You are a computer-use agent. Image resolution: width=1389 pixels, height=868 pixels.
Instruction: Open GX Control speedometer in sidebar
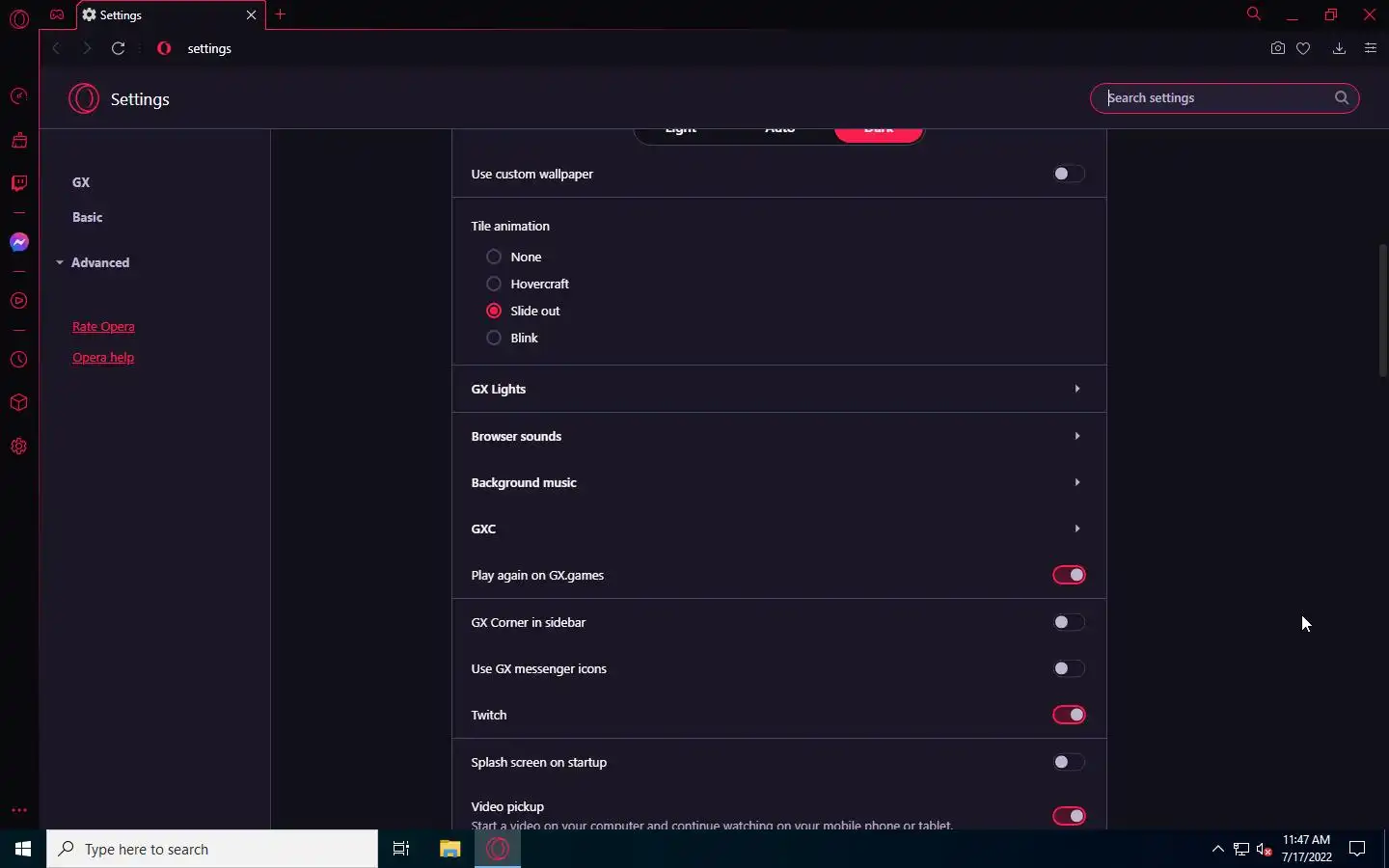point(18,96)
